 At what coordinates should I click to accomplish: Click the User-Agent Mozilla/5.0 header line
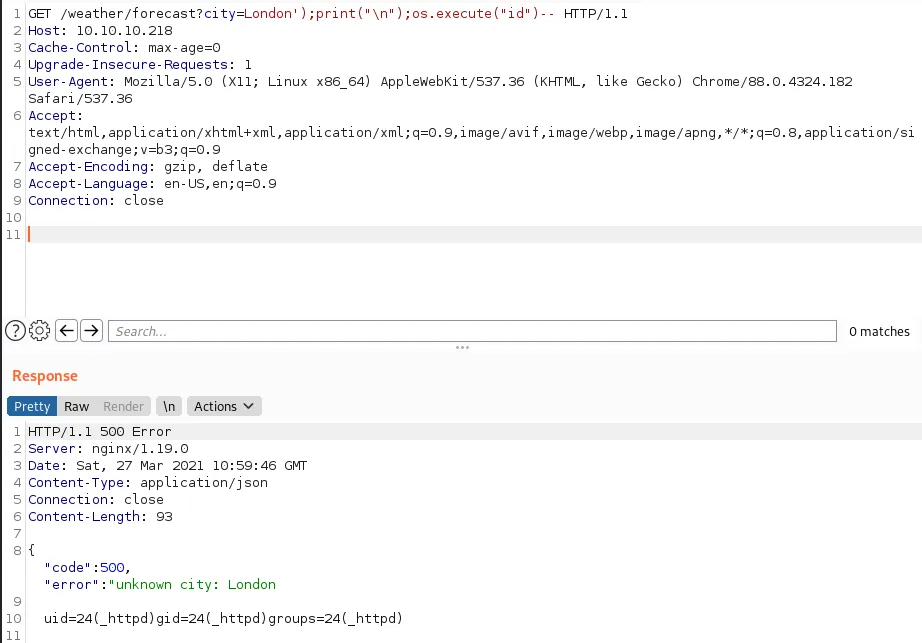click(440, 82)
